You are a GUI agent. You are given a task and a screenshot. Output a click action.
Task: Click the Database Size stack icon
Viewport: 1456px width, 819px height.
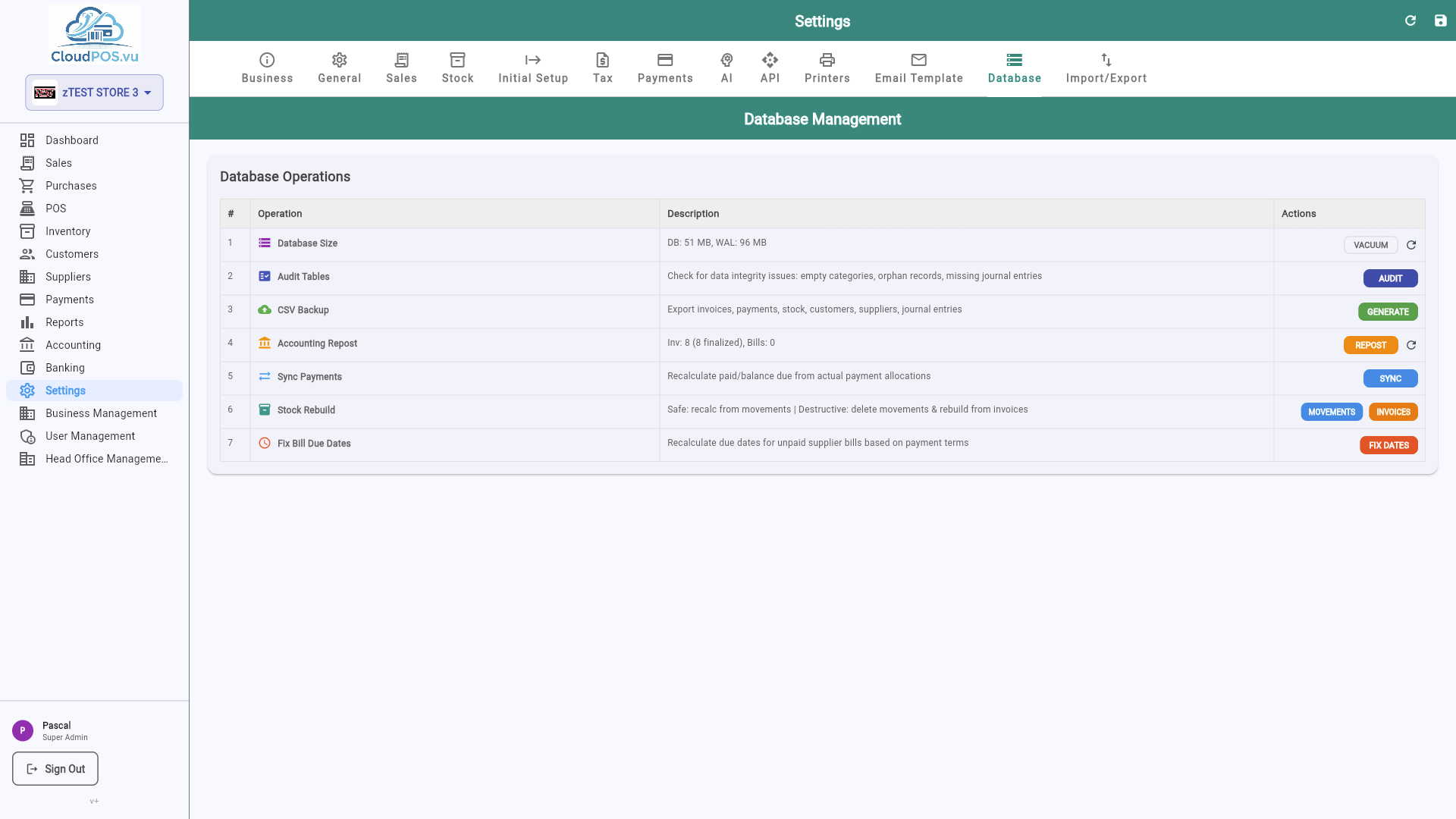265,243
